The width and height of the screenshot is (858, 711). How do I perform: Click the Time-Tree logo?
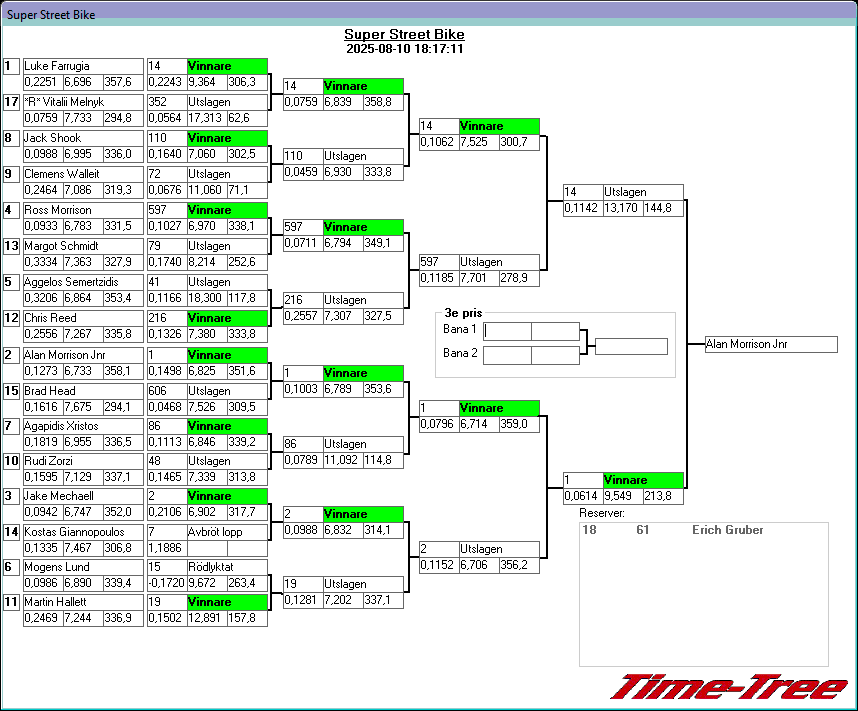728,688
